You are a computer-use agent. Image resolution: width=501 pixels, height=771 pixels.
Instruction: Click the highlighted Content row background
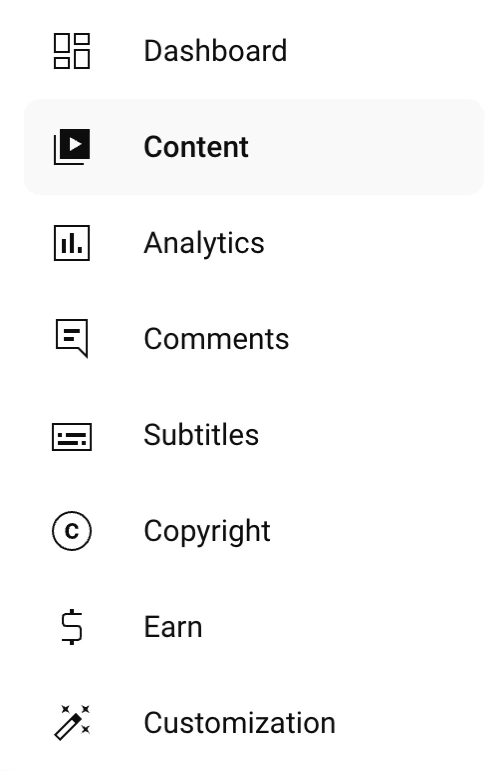point(254,147)
